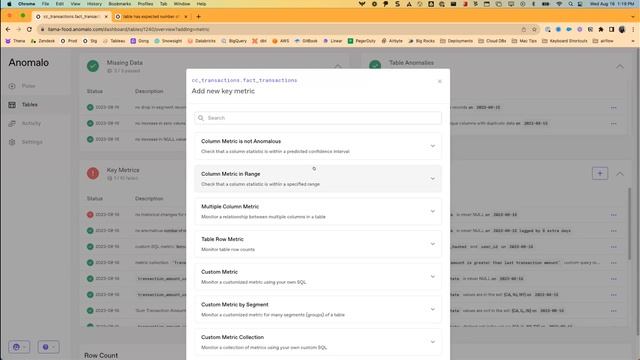
Task: Switch to the 'table has expected number' tab
Action: (x=151, y=17)
